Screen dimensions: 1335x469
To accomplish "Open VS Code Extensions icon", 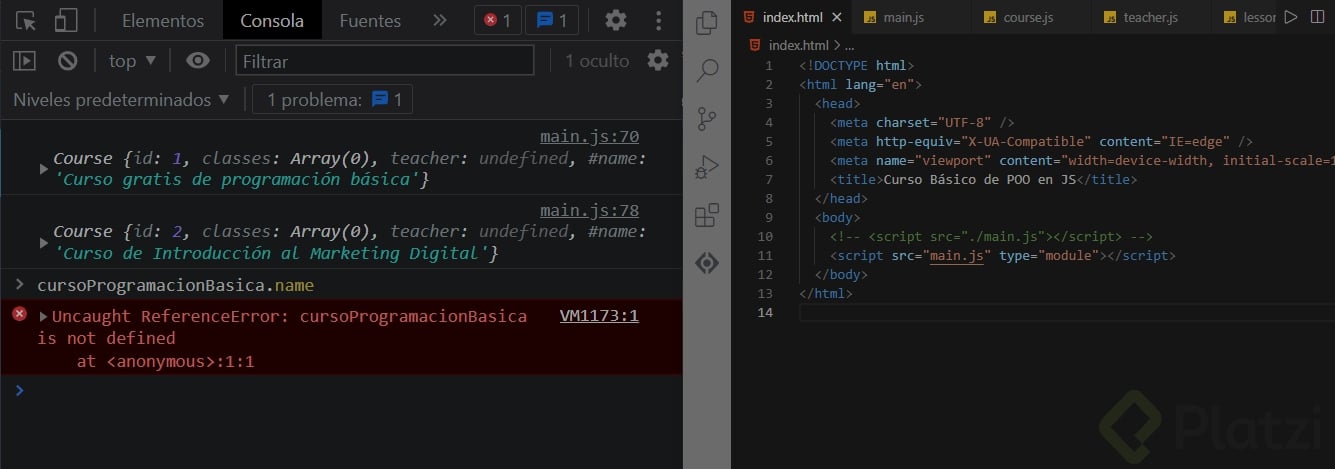I will click(707, 215).
